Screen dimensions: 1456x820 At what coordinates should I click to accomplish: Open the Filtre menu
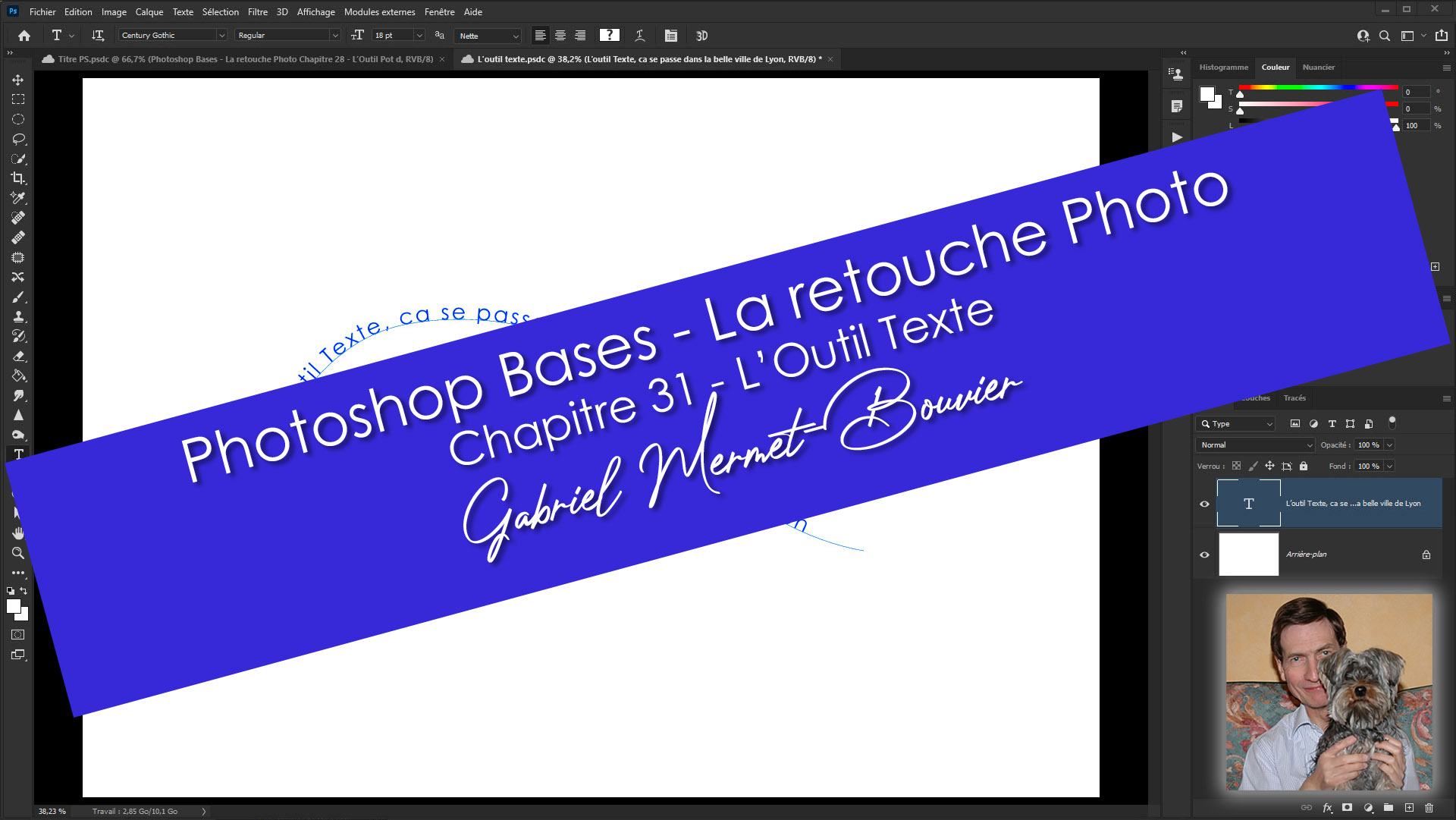point(257,12)
